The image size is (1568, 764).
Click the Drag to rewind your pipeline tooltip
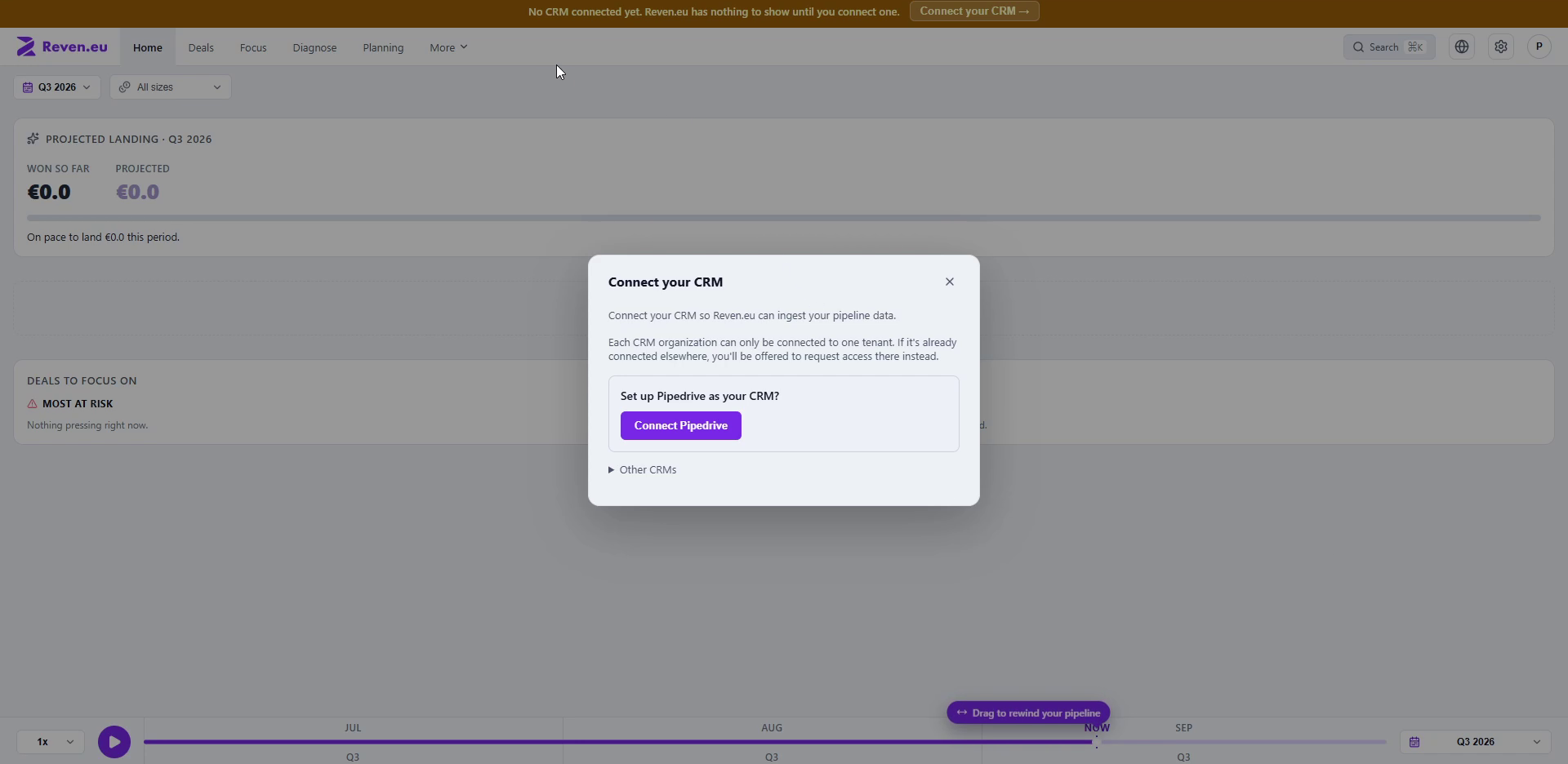pyautogui.click(x=1028, y=713)
